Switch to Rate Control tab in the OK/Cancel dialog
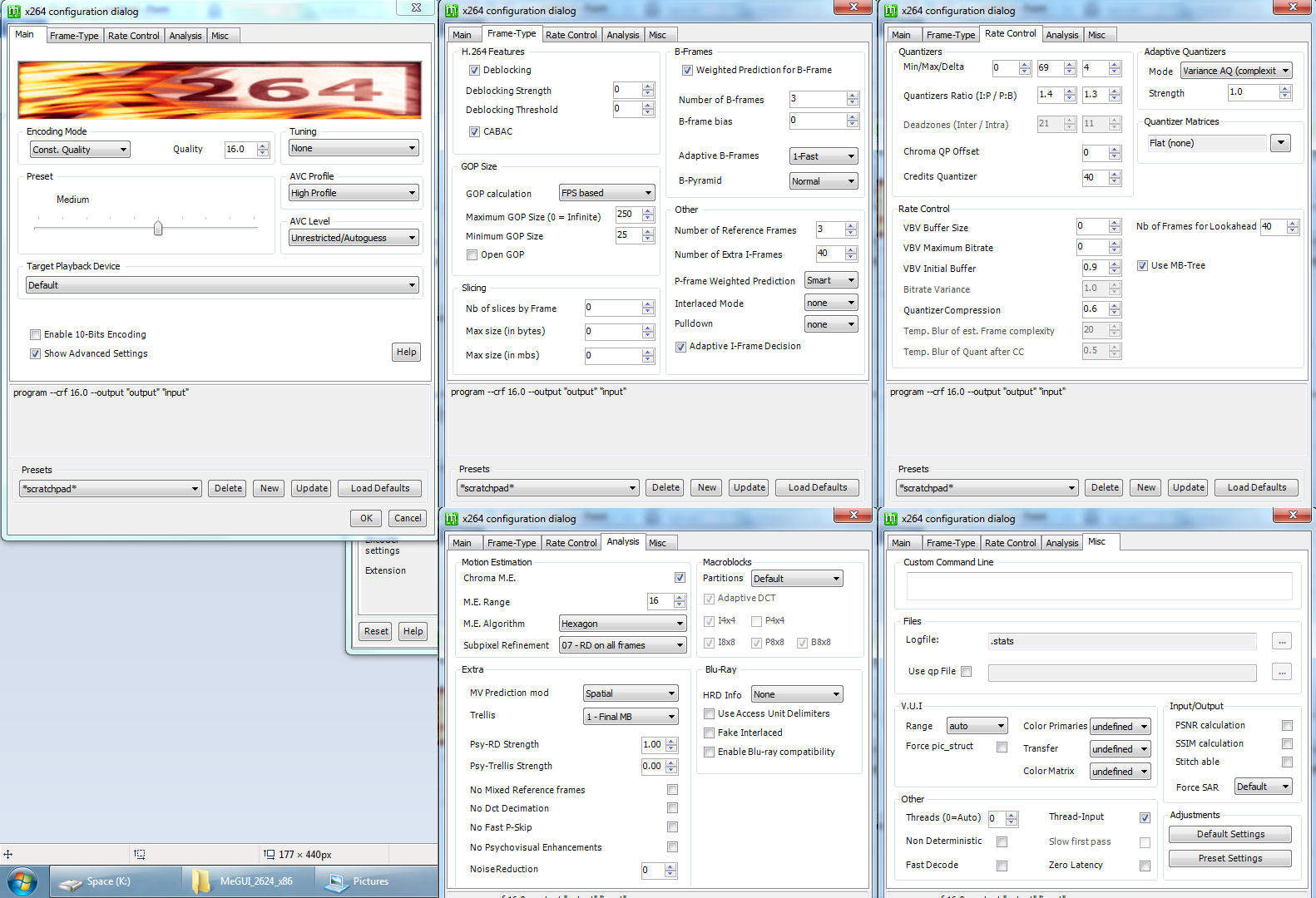The width and height of the screenshot is (1316, 898). pyautogui.click(x=133, y=36)
